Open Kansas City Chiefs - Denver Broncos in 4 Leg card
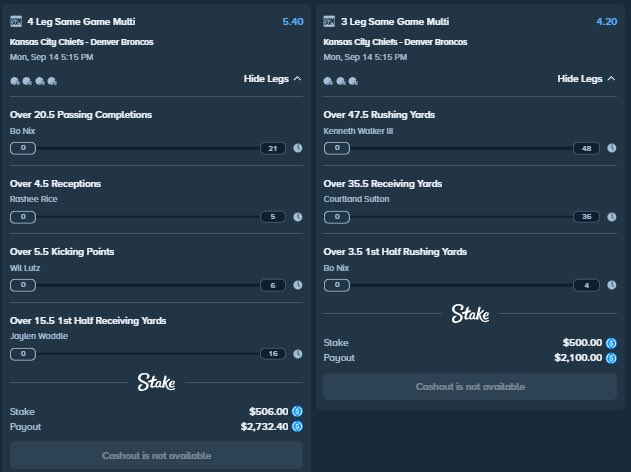This screenshot has height=472, width=631. pyautogui.click(x=82, y=42)
